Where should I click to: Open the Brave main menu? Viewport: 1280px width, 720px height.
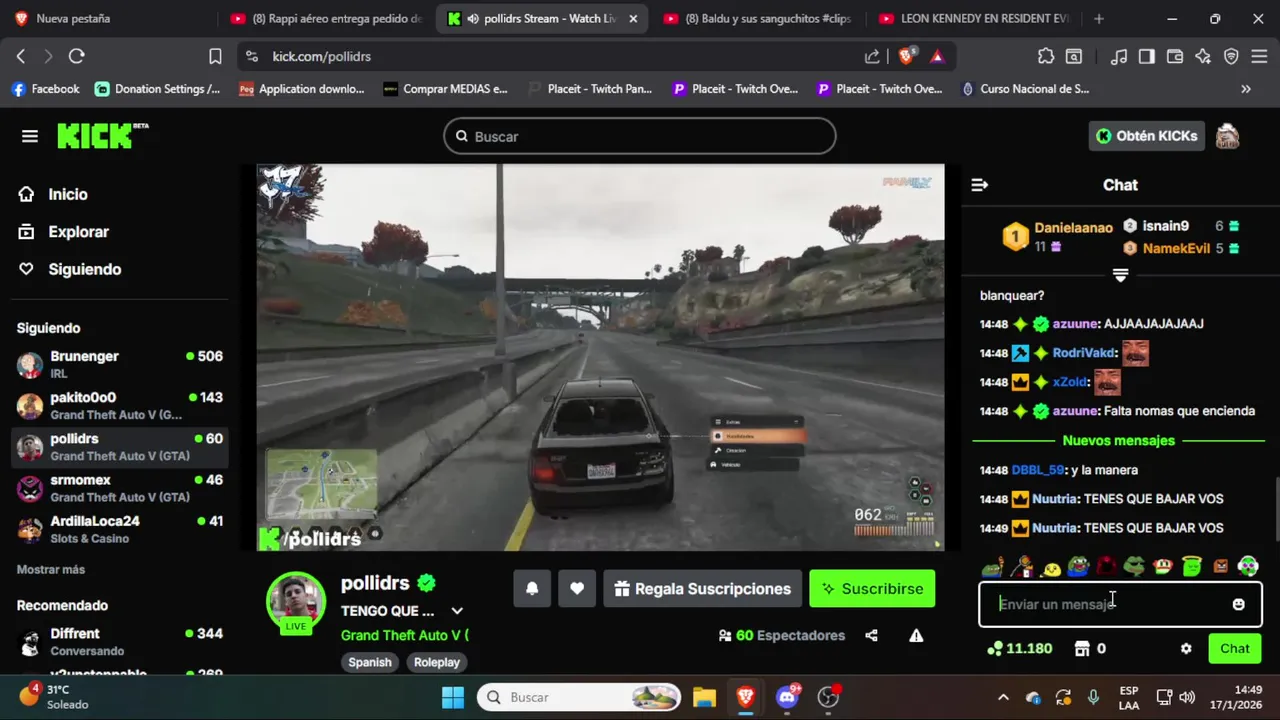(1259, 57)
